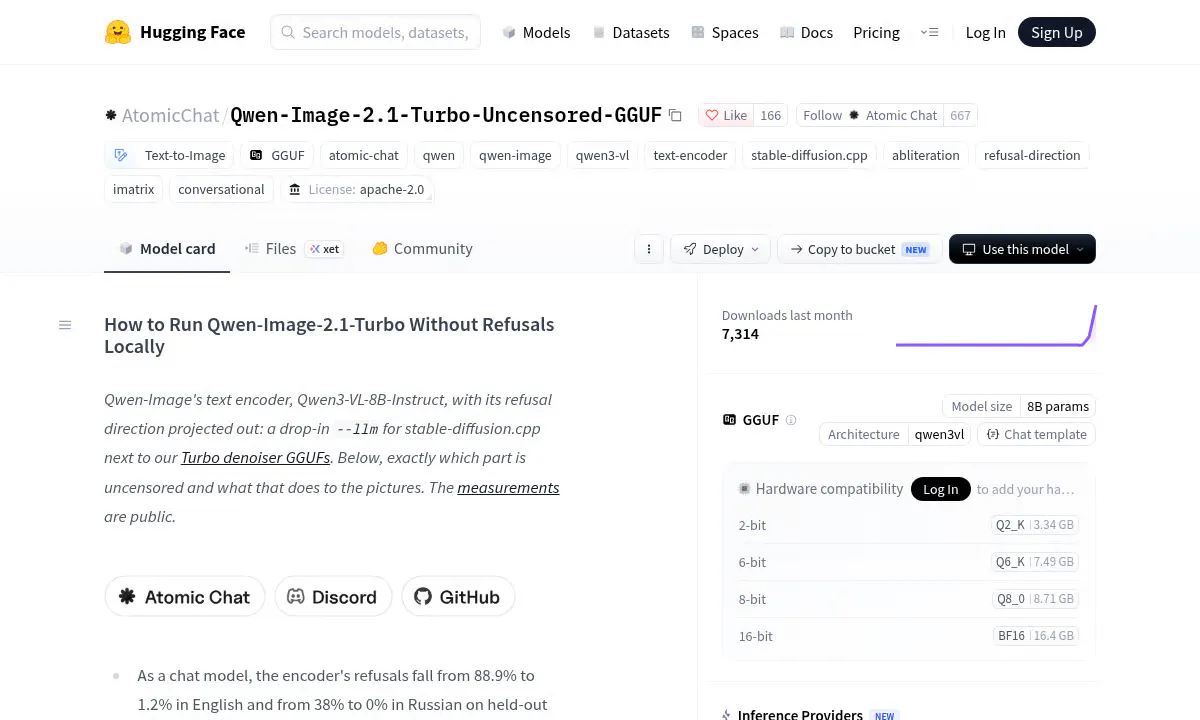Select the imatrix tag
Screen dimensions: 1200x720
pos(134,189)
